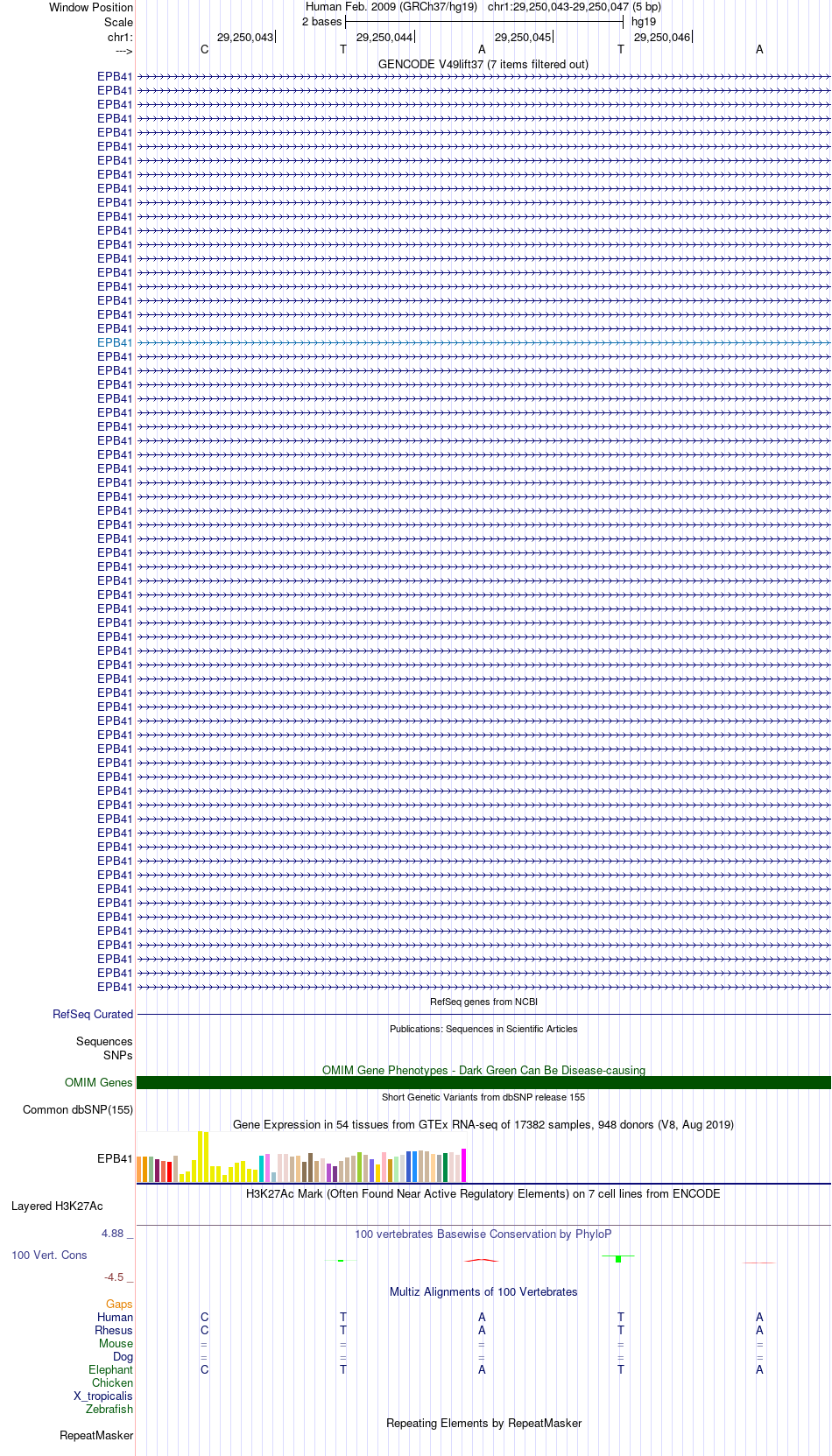The height and width of the screenshot is (1456, 832).
Task: Click the Elephant alignment row label
Action: click(x=111, y=1370)
